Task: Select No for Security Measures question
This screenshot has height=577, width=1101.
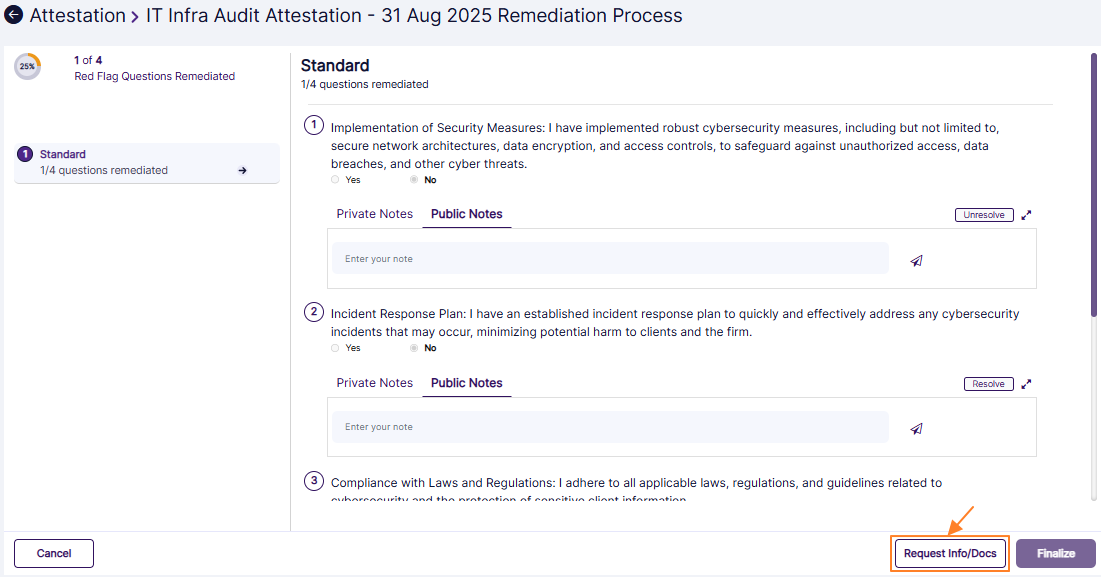Action: (x=414, y=180)
